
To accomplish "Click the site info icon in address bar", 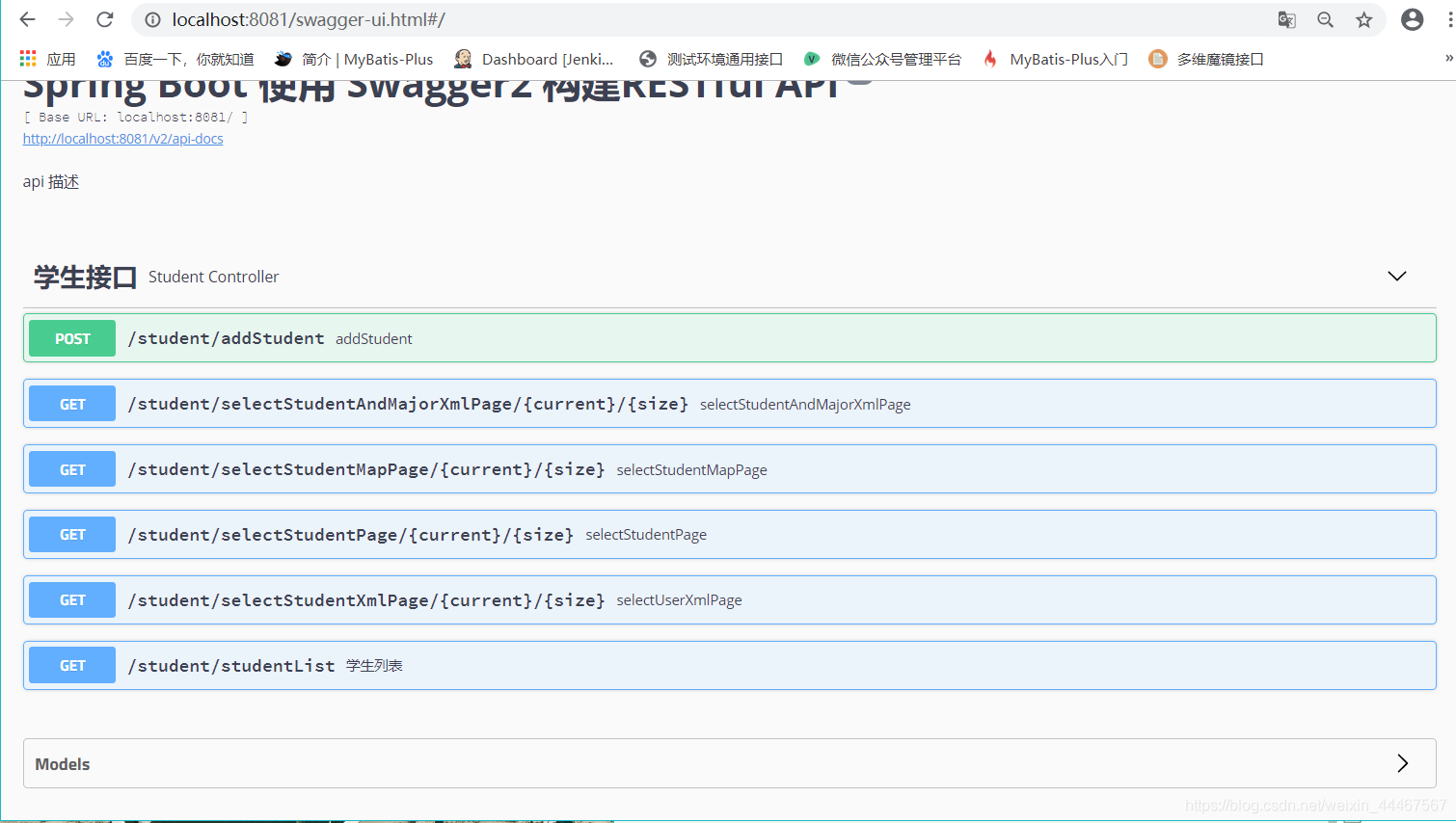I will tap(152, 19).
